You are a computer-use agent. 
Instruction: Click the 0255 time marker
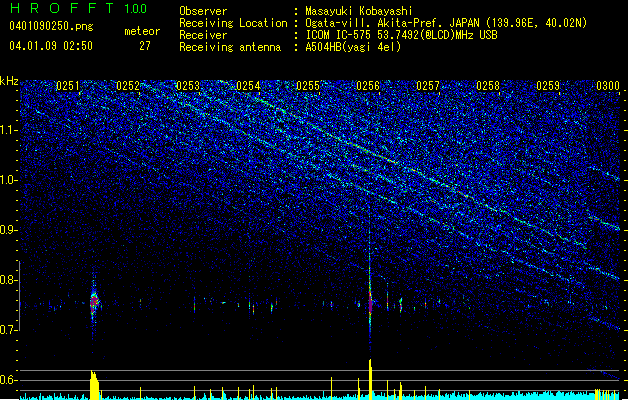(308, 86)
